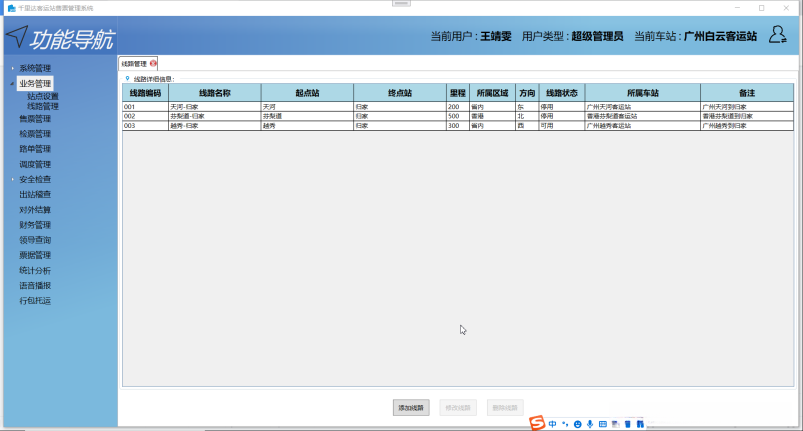803x431 pixels.
Task: Open the 领导查询 menu item
Action: tap(35, 240)
